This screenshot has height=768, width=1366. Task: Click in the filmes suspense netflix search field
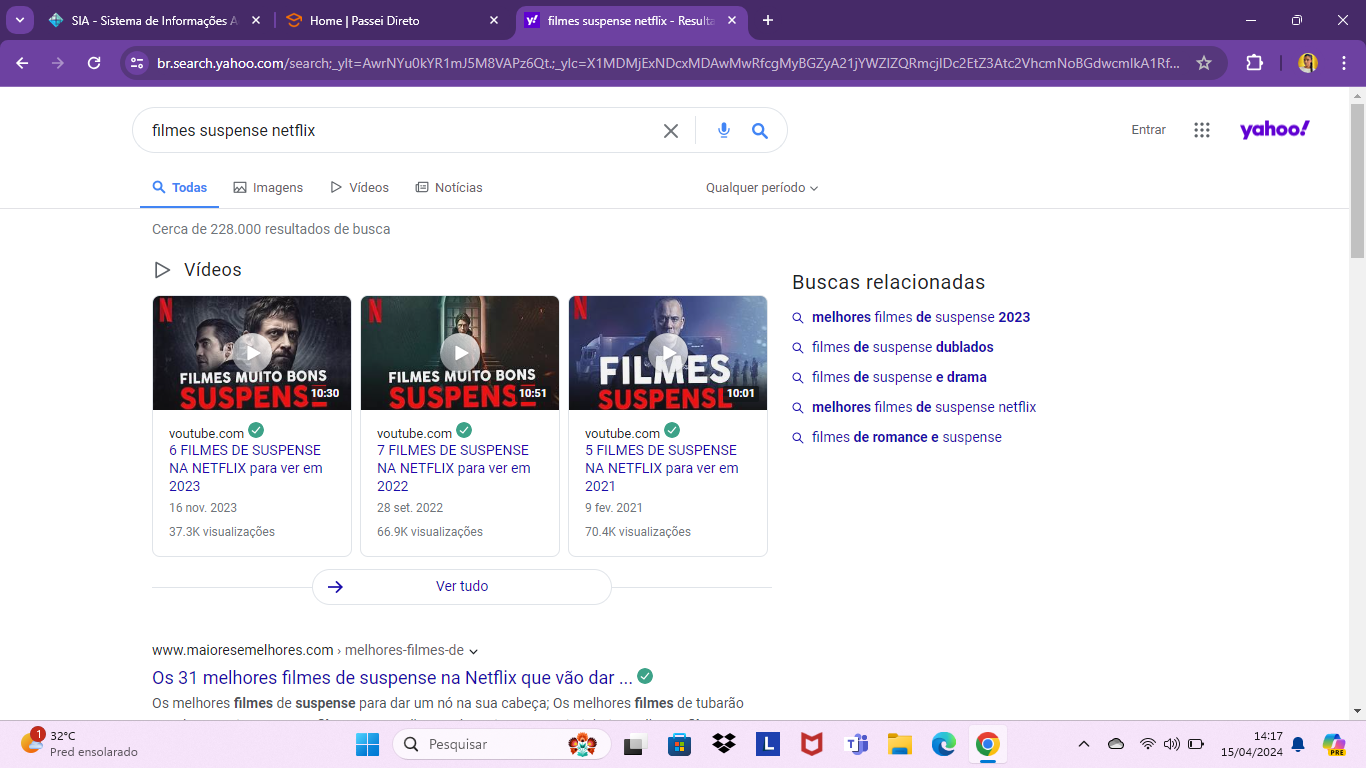(x=400, y=131)
